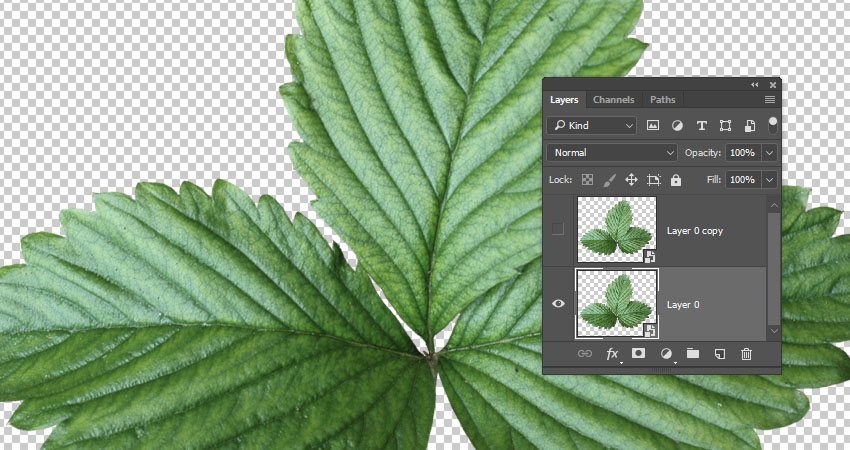Filter for pixel layers
The height and width of the screenshot is (450, 850).
[653, 126]
